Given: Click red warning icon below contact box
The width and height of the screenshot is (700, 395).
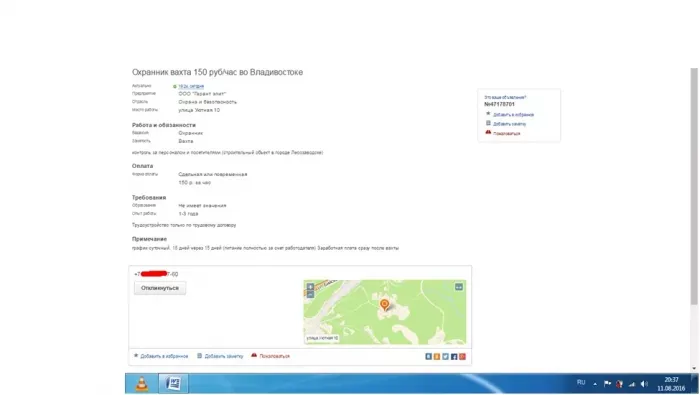Looking at the screenshot, I should pos(254,355).
